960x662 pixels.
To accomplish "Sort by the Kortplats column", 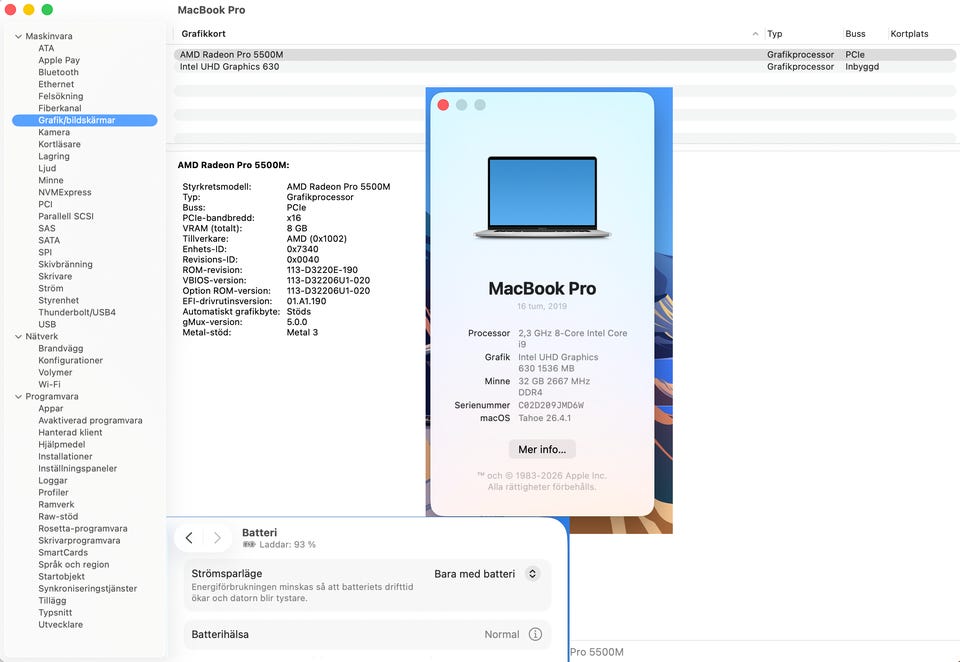I will click(909, 34).
